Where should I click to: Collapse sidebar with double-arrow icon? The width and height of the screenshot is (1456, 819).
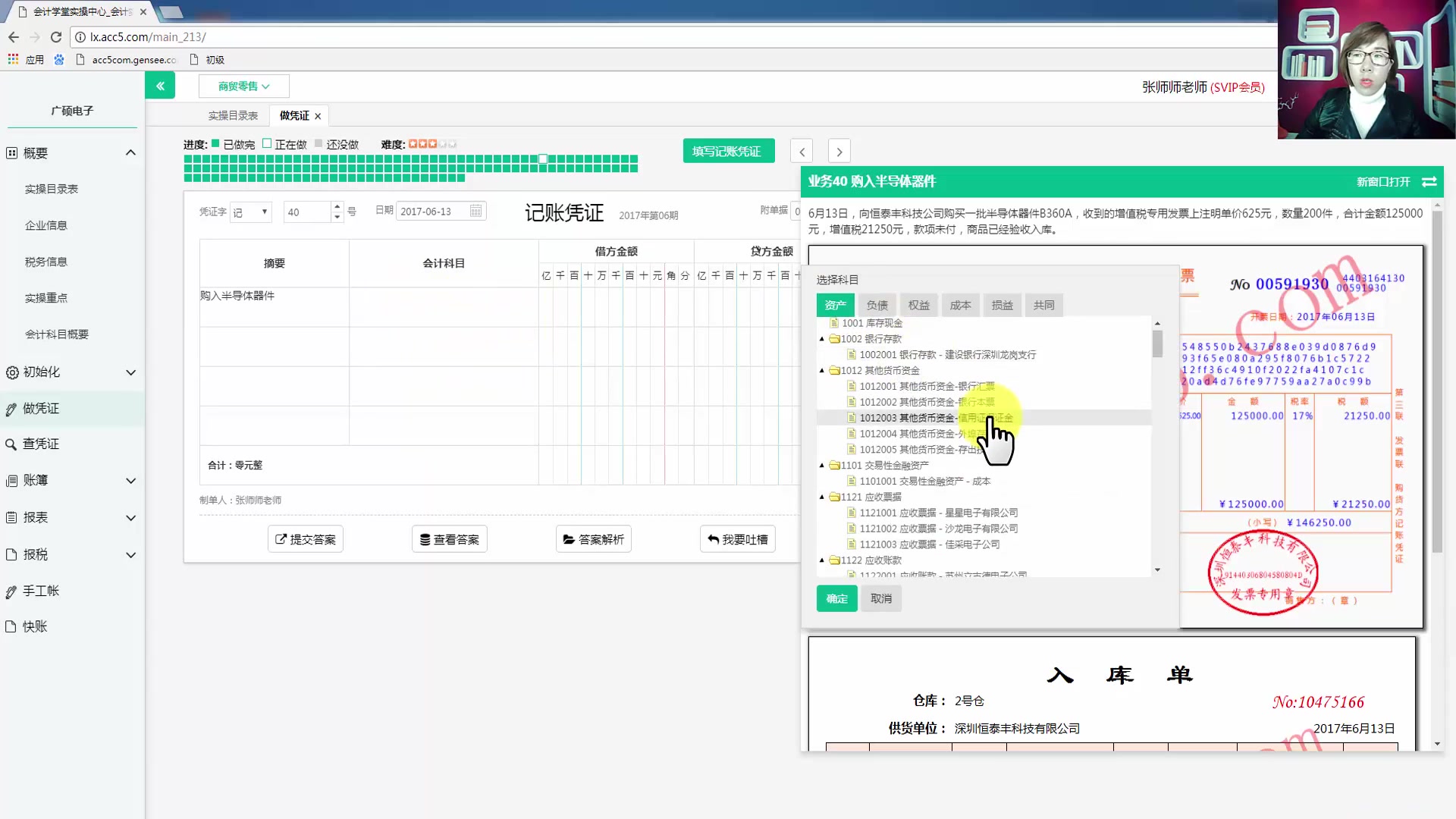point(160,86)
